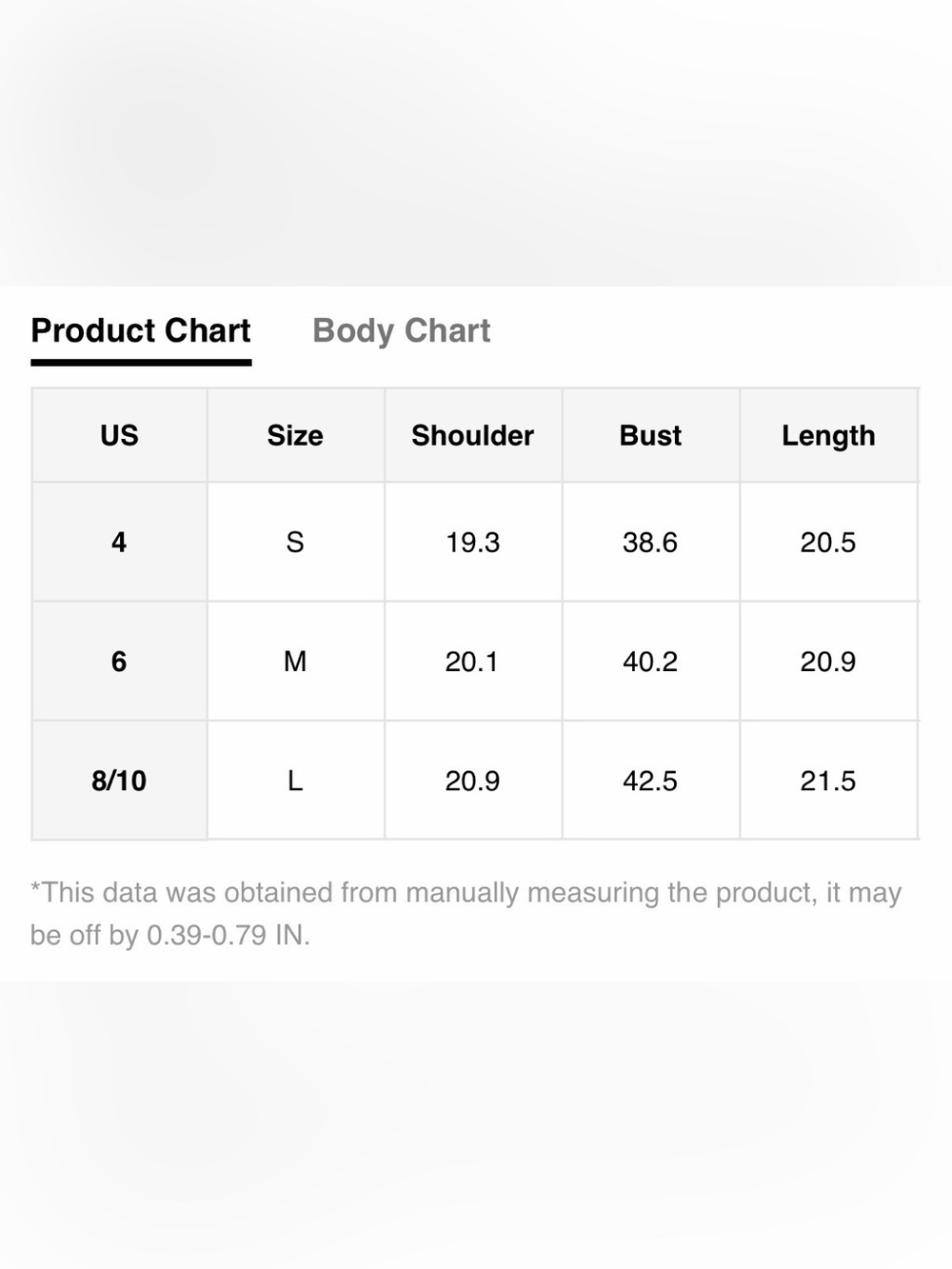This screenshot has height=1269, width=952.
Task: Click the 38.6 bust value
Action: pos(650,542)
